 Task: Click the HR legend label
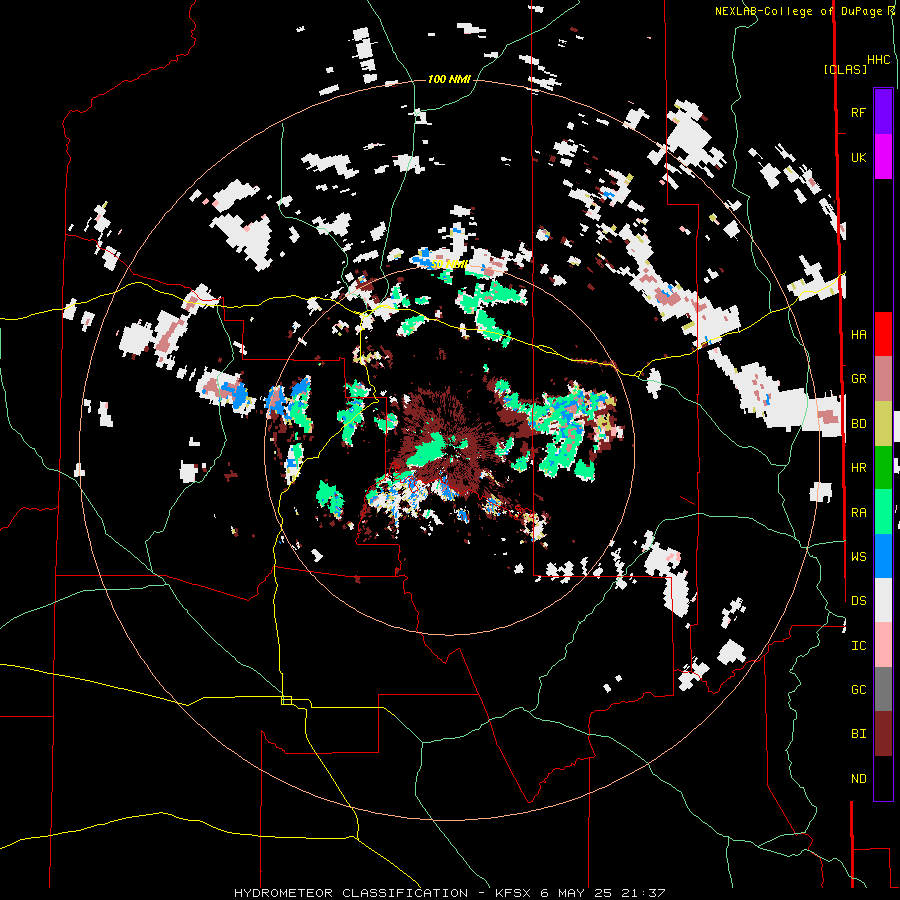(x=858, y=468)
